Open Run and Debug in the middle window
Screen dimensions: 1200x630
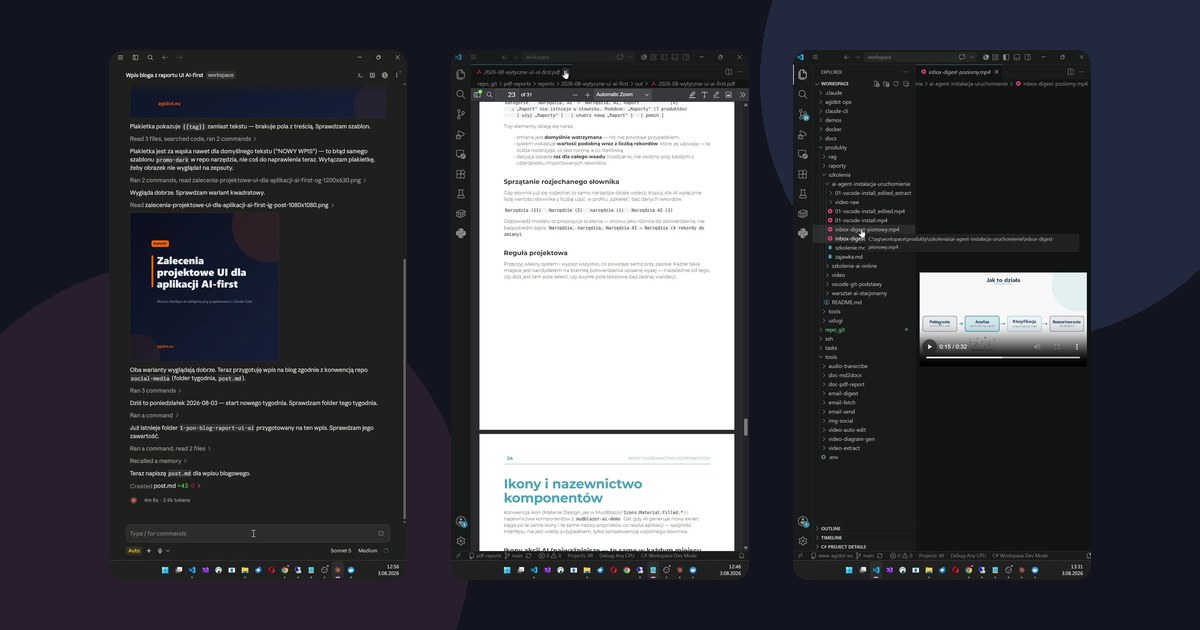tap(460, 134)
